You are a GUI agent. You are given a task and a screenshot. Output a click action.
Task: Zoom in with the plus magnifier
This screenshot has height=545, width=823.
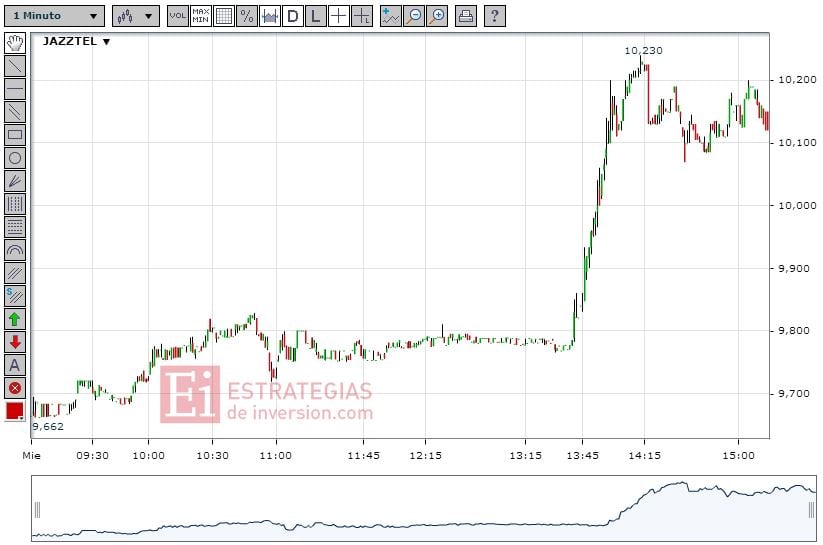click(x=437, y=16)
